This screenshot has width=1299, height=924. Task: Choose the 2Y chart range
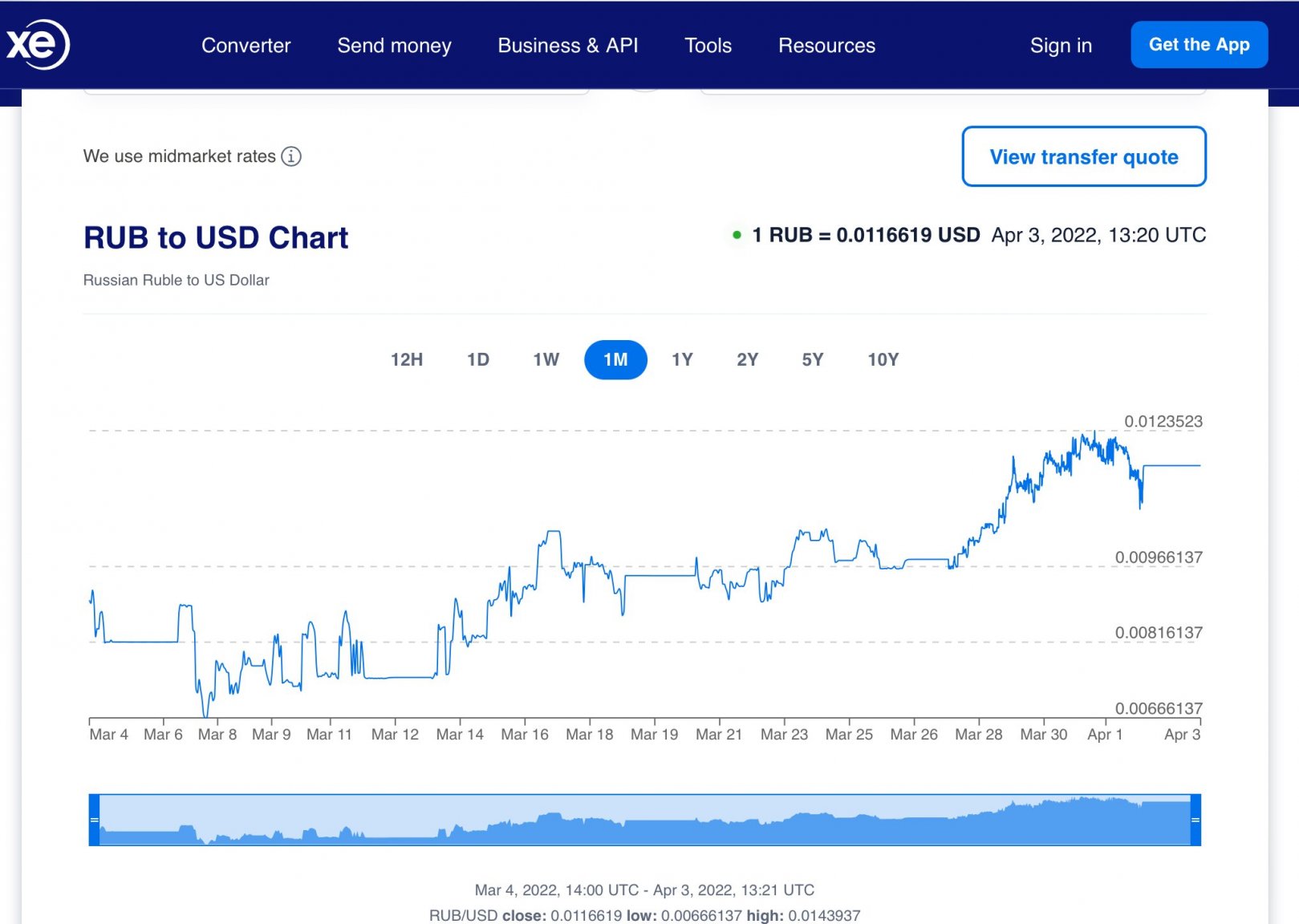pos(748,359)
